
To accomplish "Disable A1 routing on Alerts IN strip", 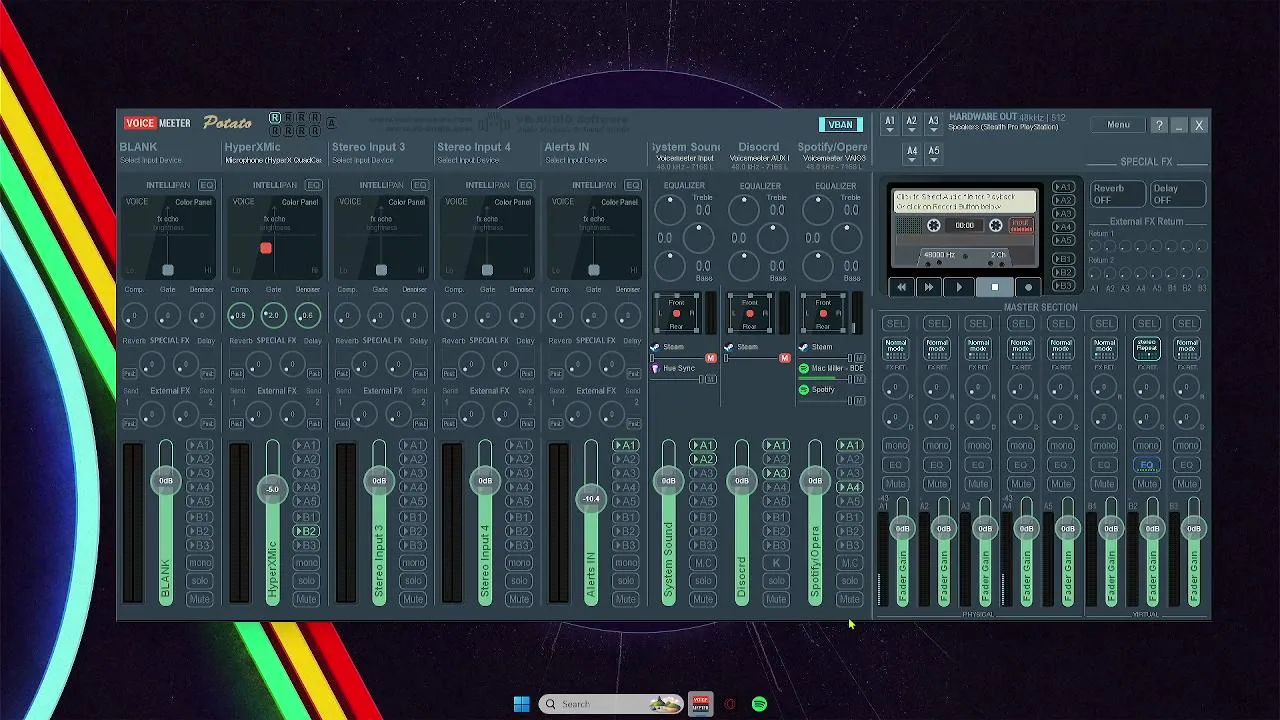I will click(x=625, y=445).
